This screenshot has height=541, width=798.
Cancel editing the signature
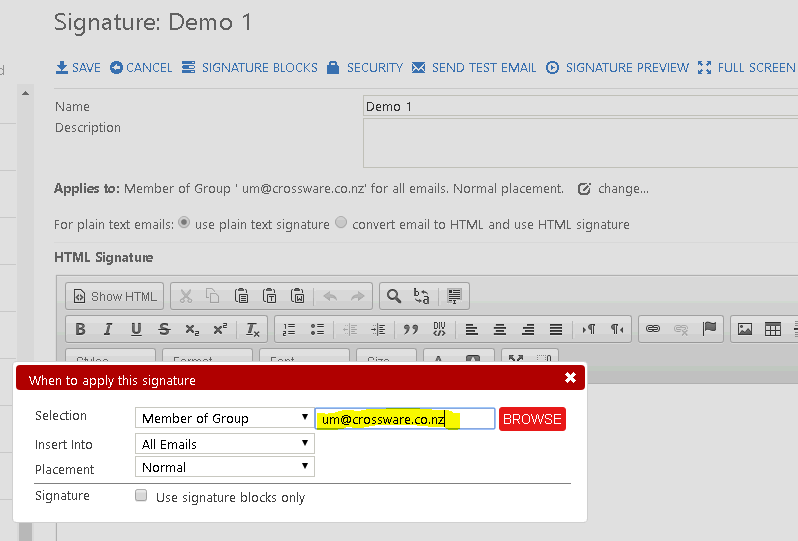141,68
